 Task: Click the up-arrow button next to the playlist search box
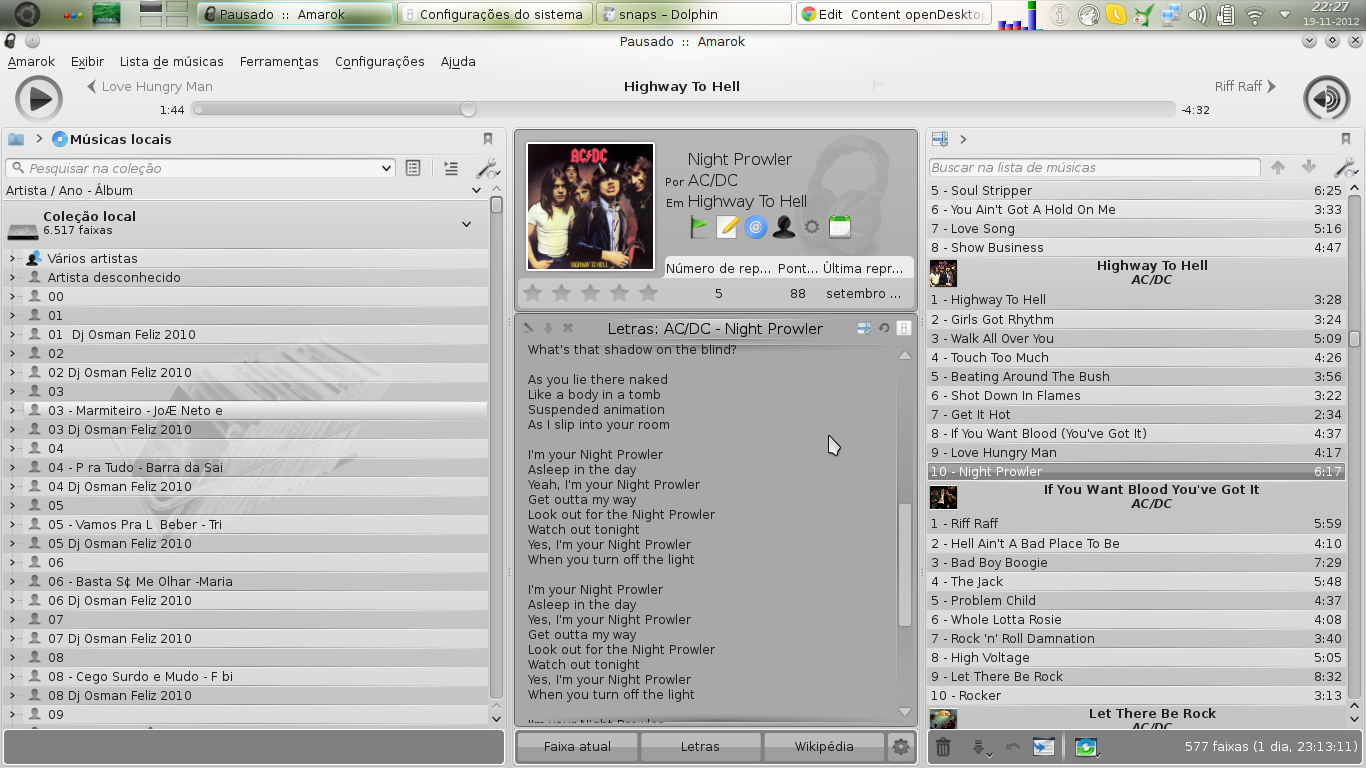pos(1278,168)
